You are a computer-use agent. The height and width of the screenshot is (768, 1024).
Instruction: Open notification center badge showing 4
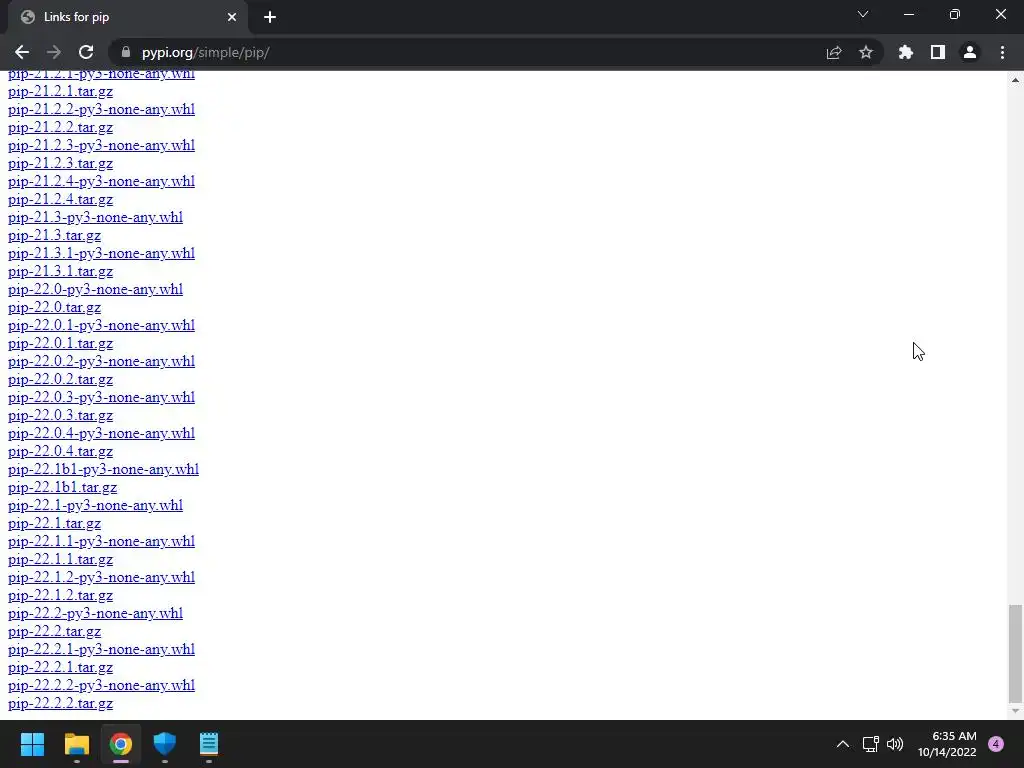tap(996, 744)
